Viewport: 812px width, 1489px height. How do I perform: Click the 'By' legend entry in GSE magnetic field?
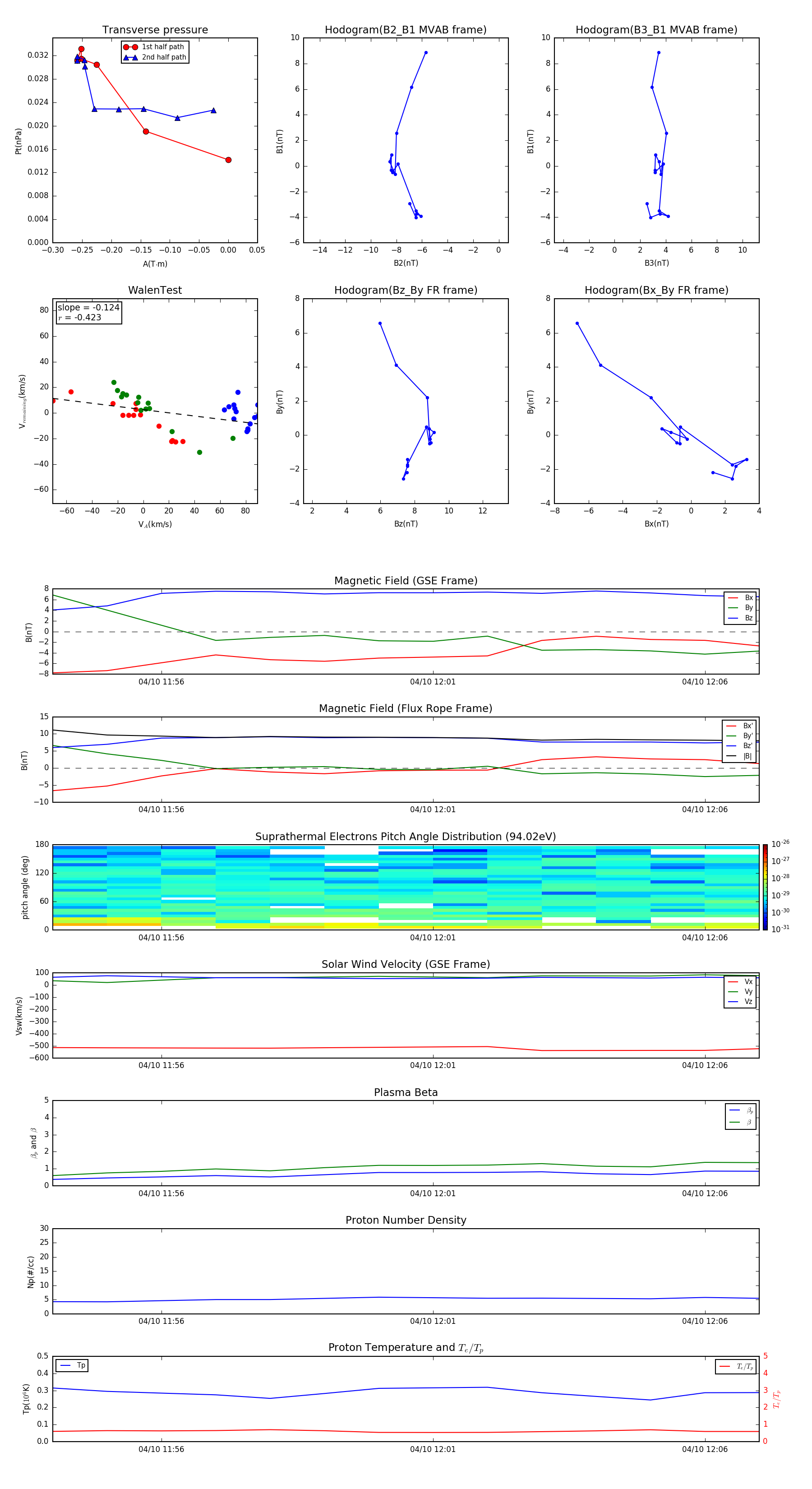740,607
